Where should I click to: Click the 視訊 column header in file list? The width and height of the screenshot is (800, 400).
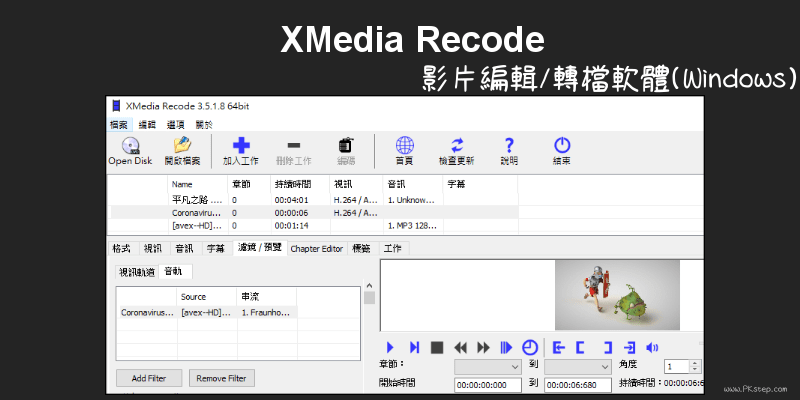pos(357,184)
